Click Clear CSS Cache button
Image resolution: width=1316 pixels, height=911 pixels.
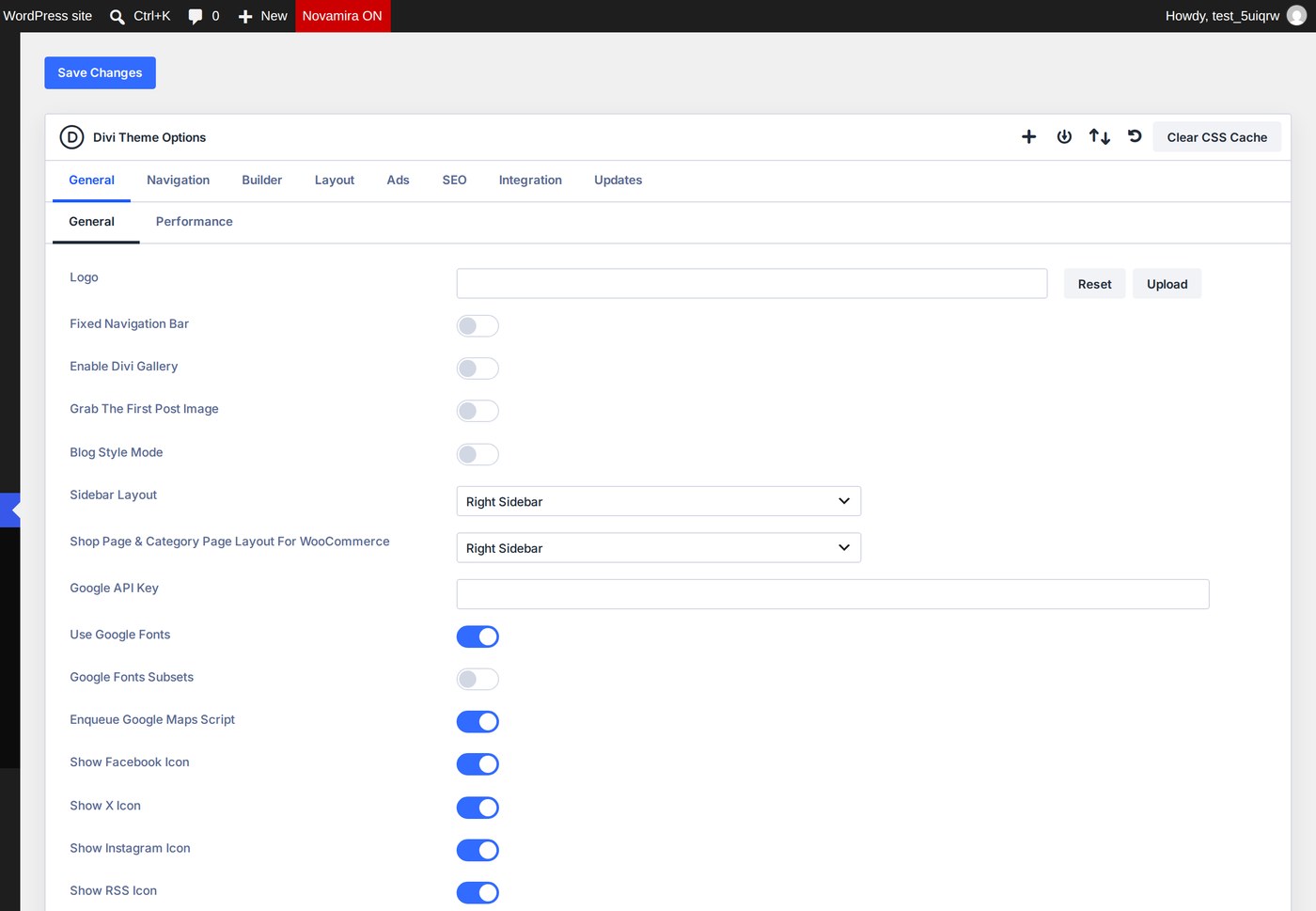tap(1216, 137)
